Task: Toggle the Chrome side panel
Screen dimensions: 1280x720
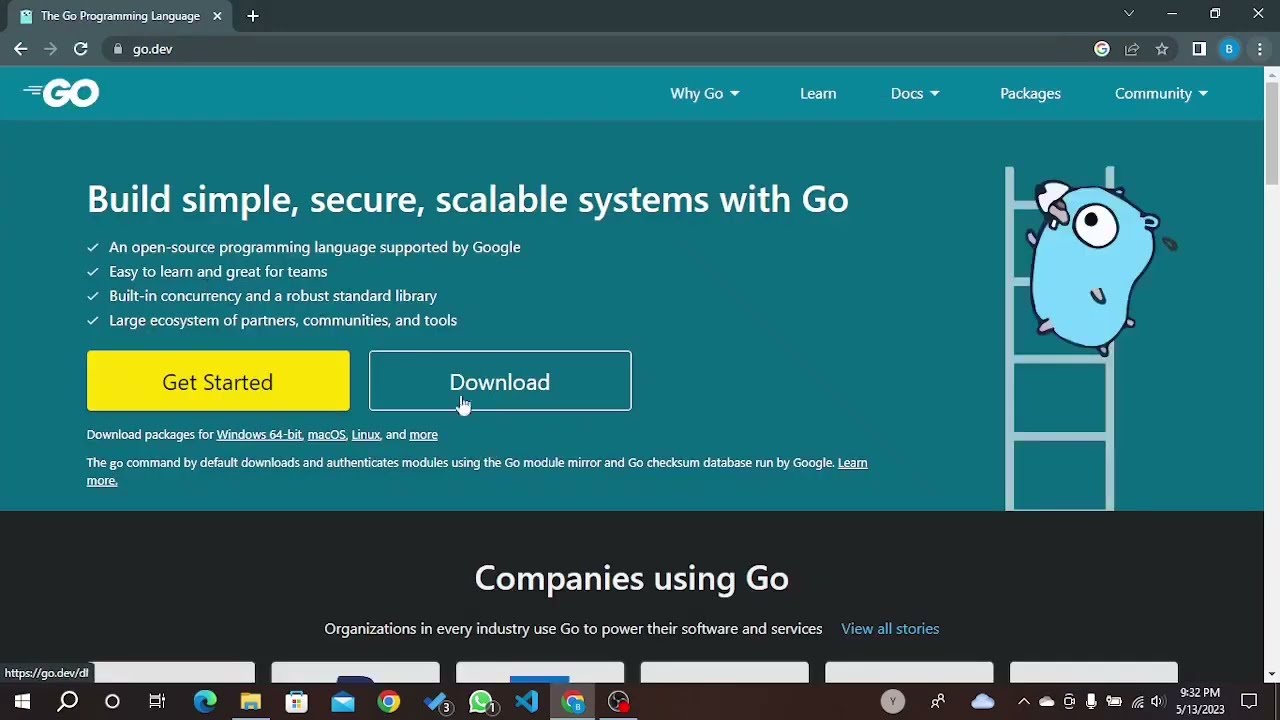Action: pos(1199,49)
